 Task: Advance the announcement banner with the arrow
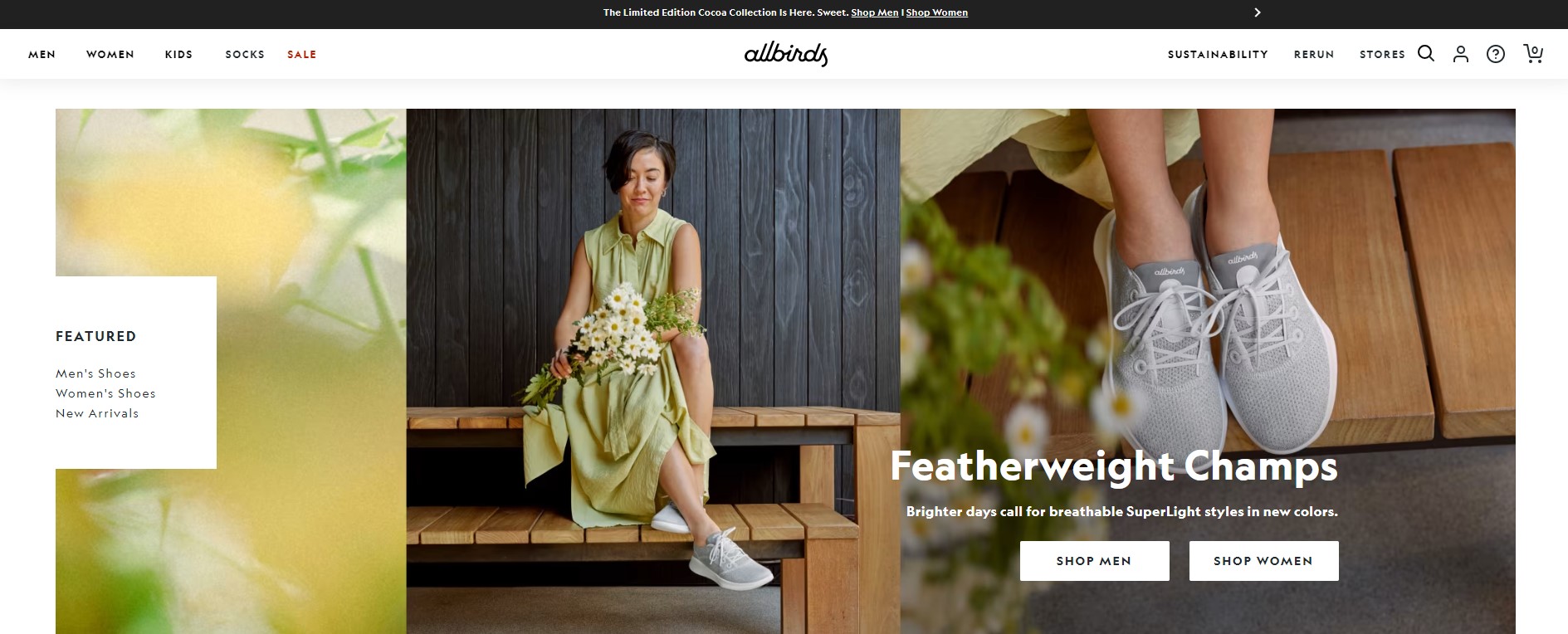(x=1258, y=12)
